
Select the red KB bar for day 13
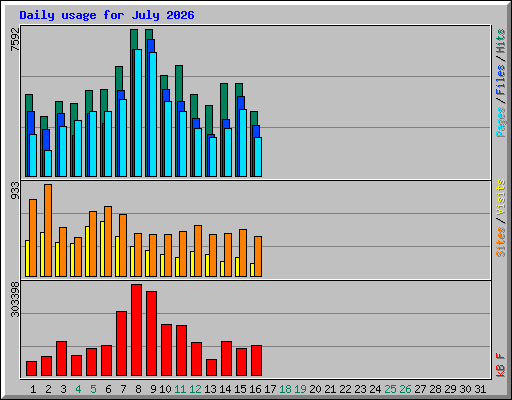point(211,367)
